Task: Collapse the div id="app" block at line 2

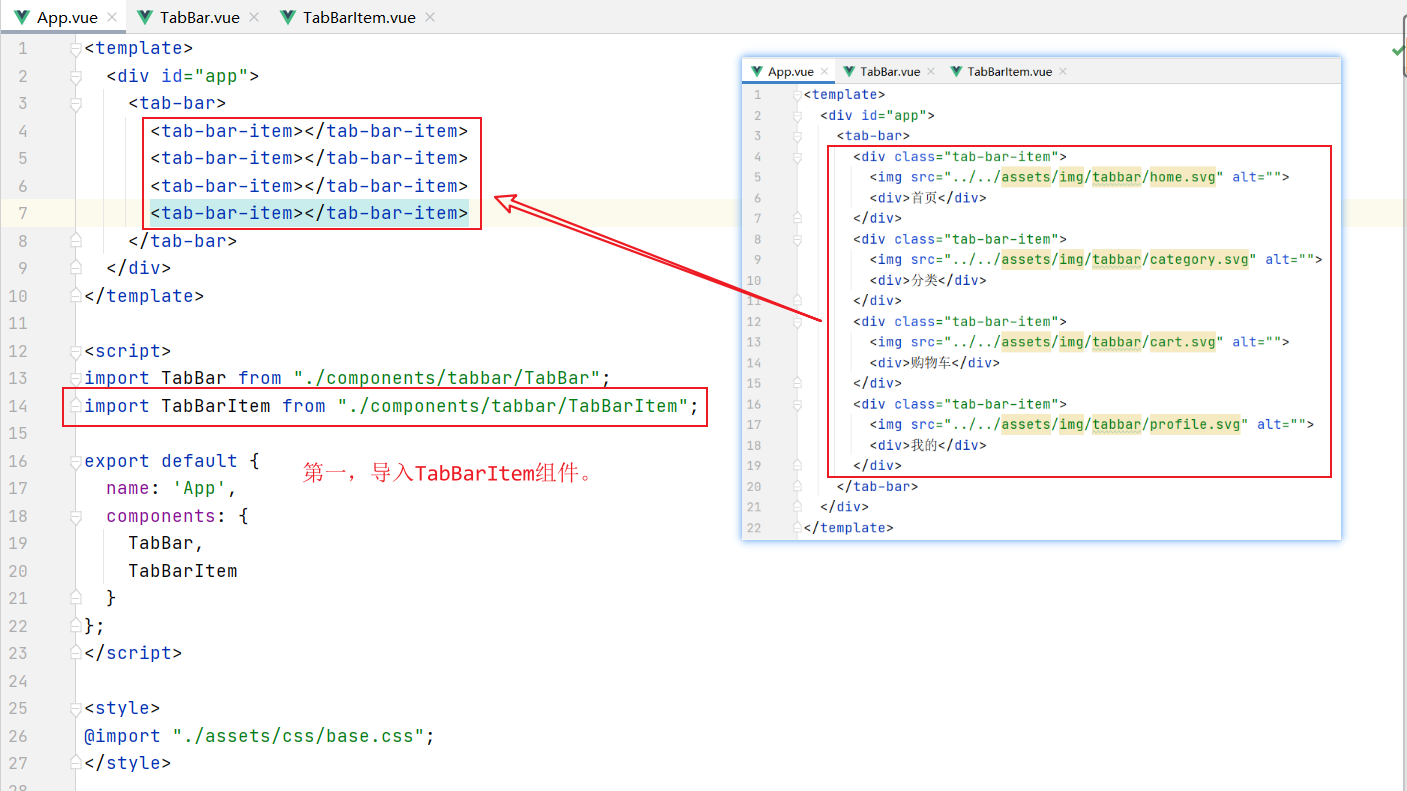Action: pyautogui.click(x=76, y=76)
